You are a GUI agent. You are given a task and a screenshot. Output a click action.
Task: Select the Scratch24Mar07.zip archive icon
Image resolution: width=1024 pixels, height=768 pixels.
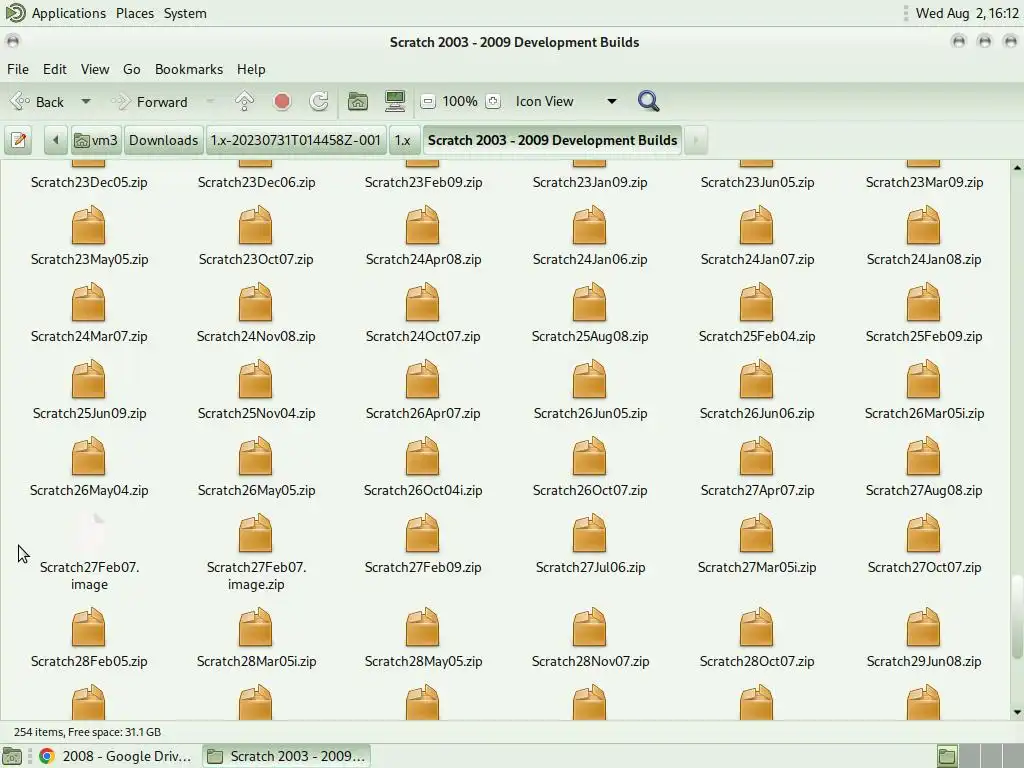(88, 302)
